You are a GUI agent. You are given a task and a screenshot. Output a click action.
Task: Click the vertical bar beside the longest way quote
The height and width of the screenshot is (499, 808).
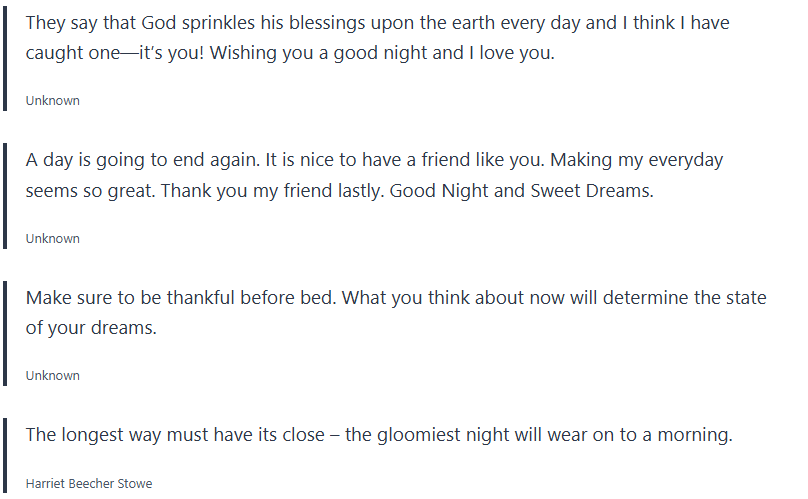(5, 457)
